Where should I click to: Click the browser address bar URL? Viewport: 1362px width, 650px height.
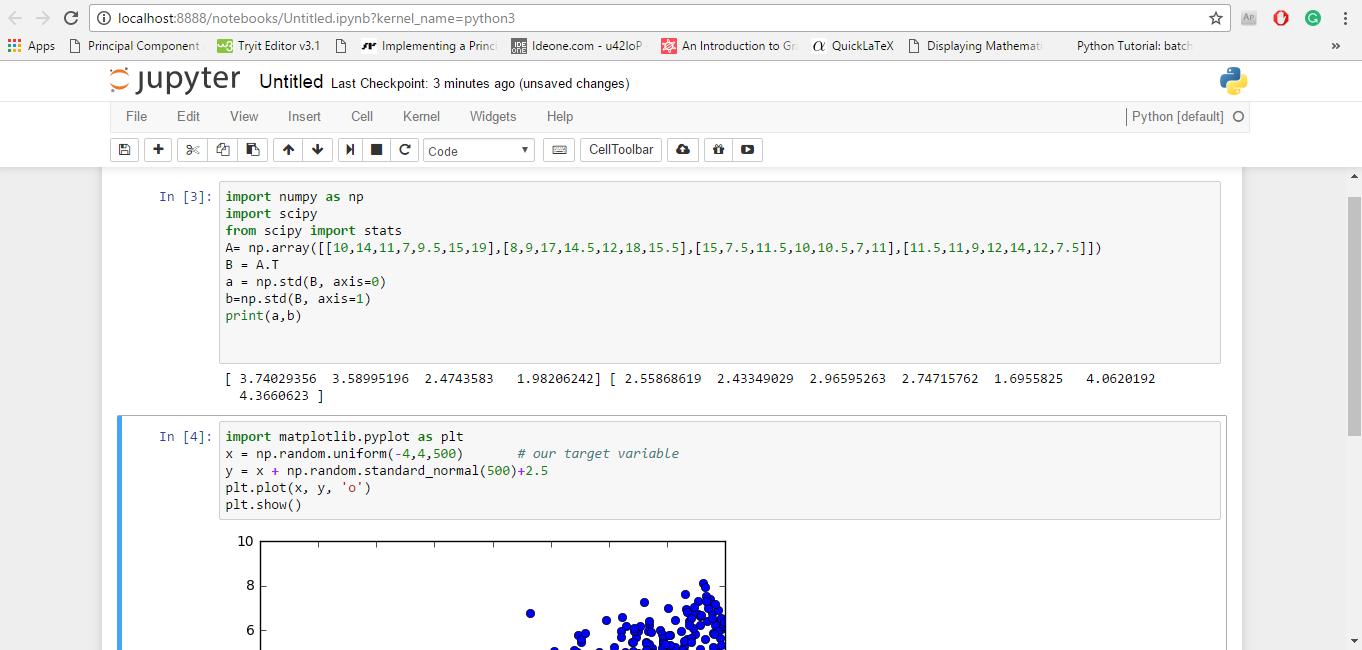coord(316,18)
